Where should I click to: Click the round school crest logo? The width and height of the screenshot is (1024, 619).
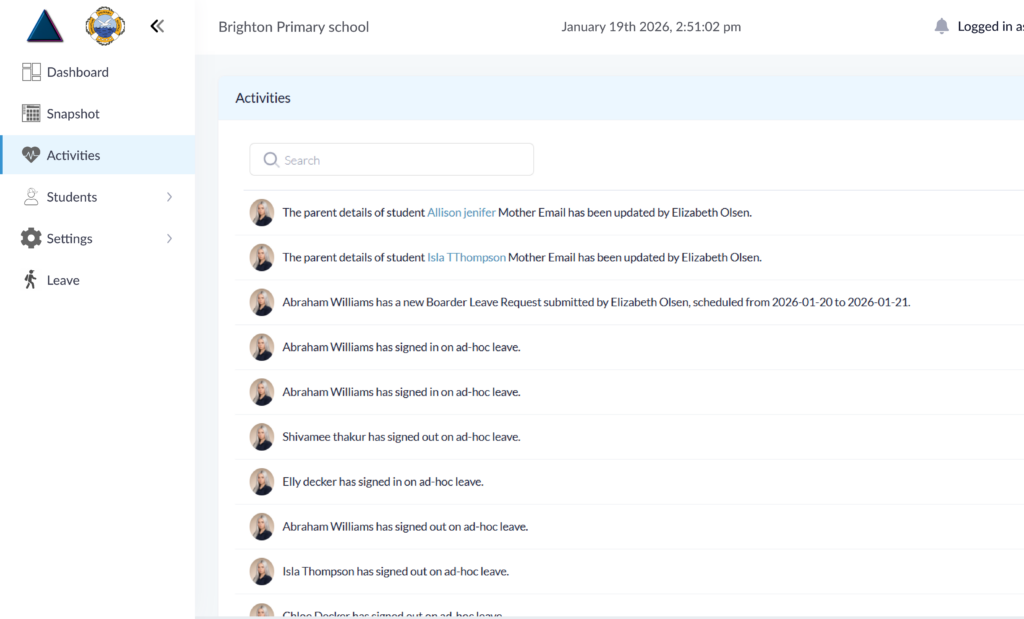(105, 26)
